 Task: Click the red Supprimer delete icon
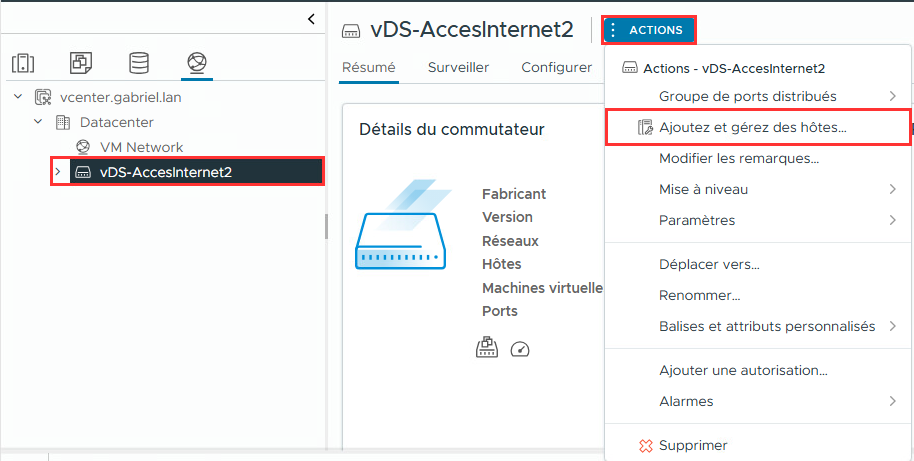[645, 445]
